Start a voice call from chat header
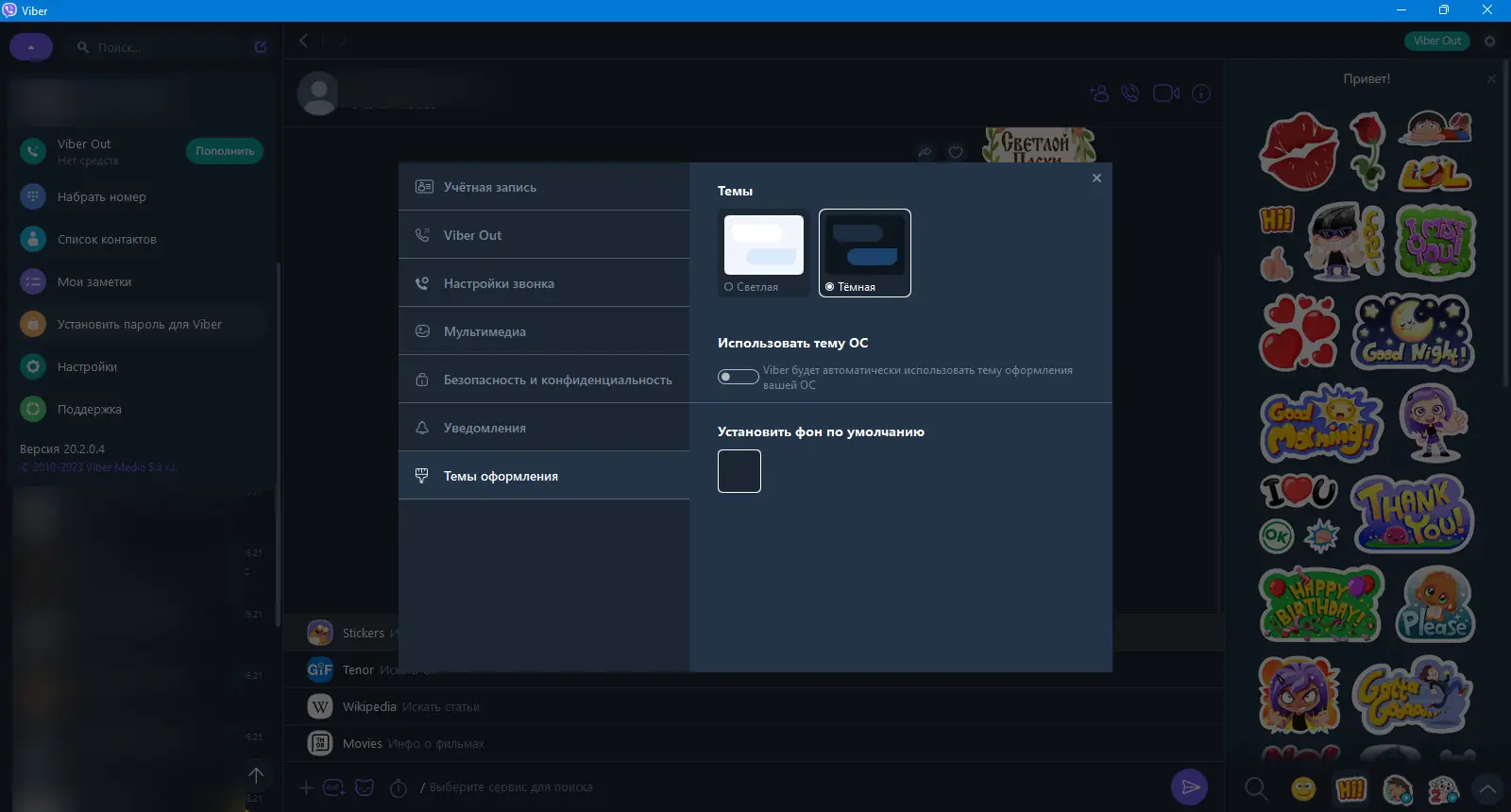 tap(1129, 93)
